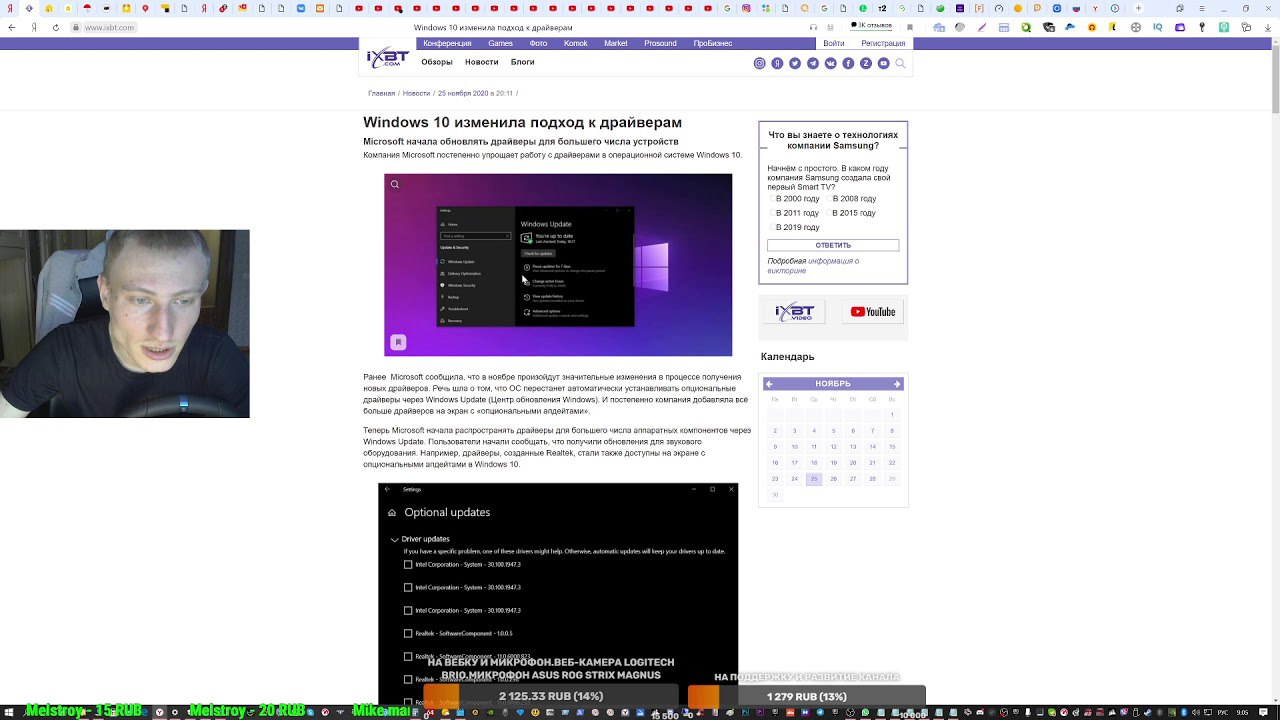This screenshot has width=1280, height=720.
Task: Open 'Komok' in top purple menu
Action: coord(575,44)
